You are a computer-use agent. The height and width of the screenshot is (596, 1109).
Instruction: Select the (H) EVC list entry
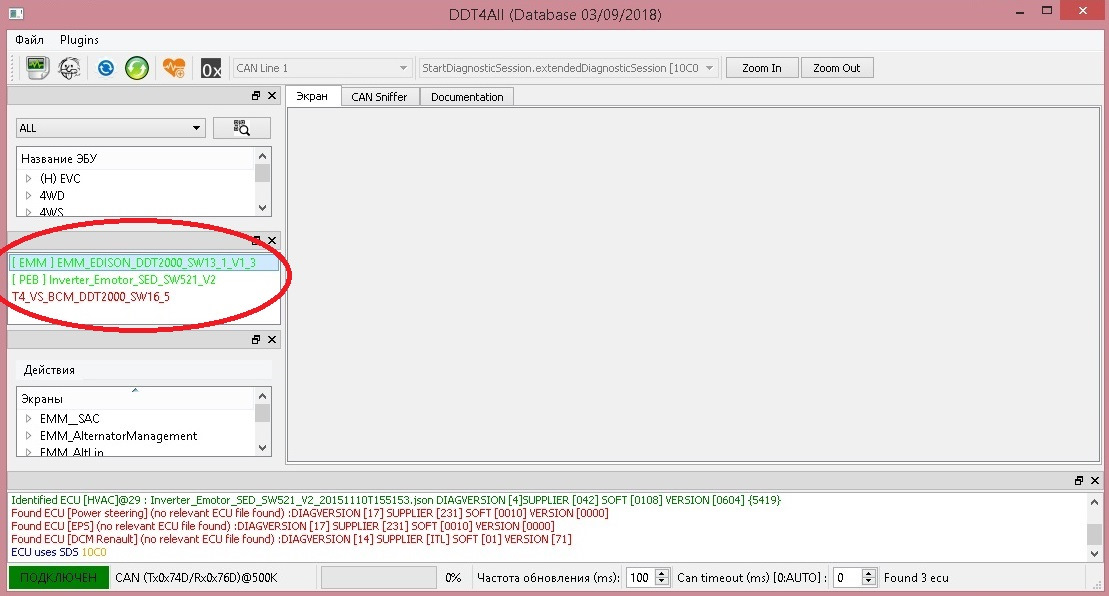(x=60, y=178)
